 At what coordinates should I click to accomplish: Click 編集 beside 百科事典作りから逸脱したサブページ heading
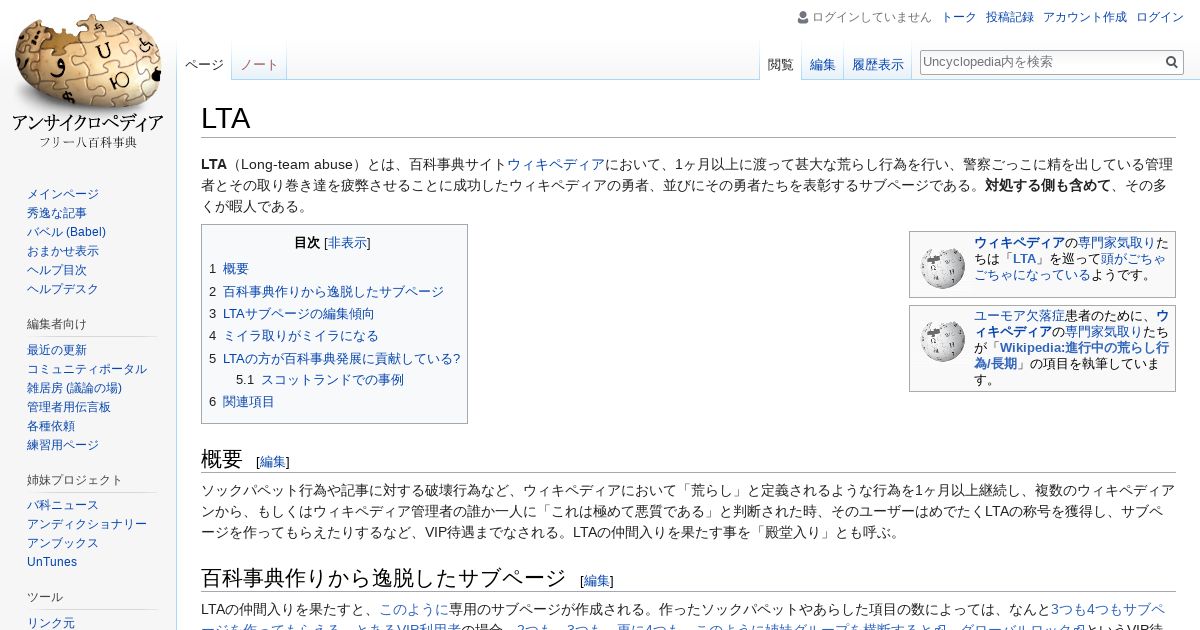596,581
